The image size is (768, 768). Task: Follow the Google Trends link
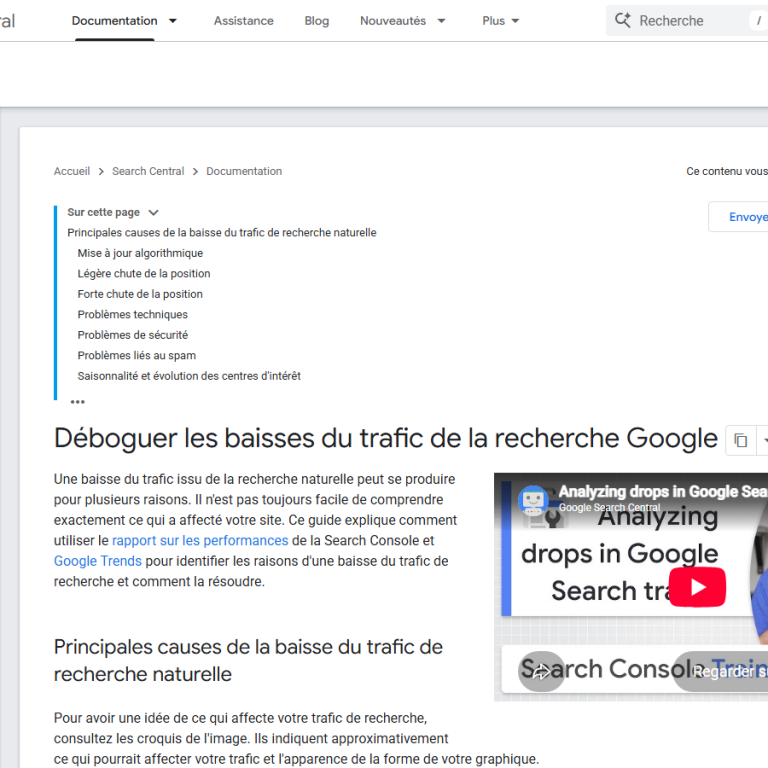[x=97, y=561]
